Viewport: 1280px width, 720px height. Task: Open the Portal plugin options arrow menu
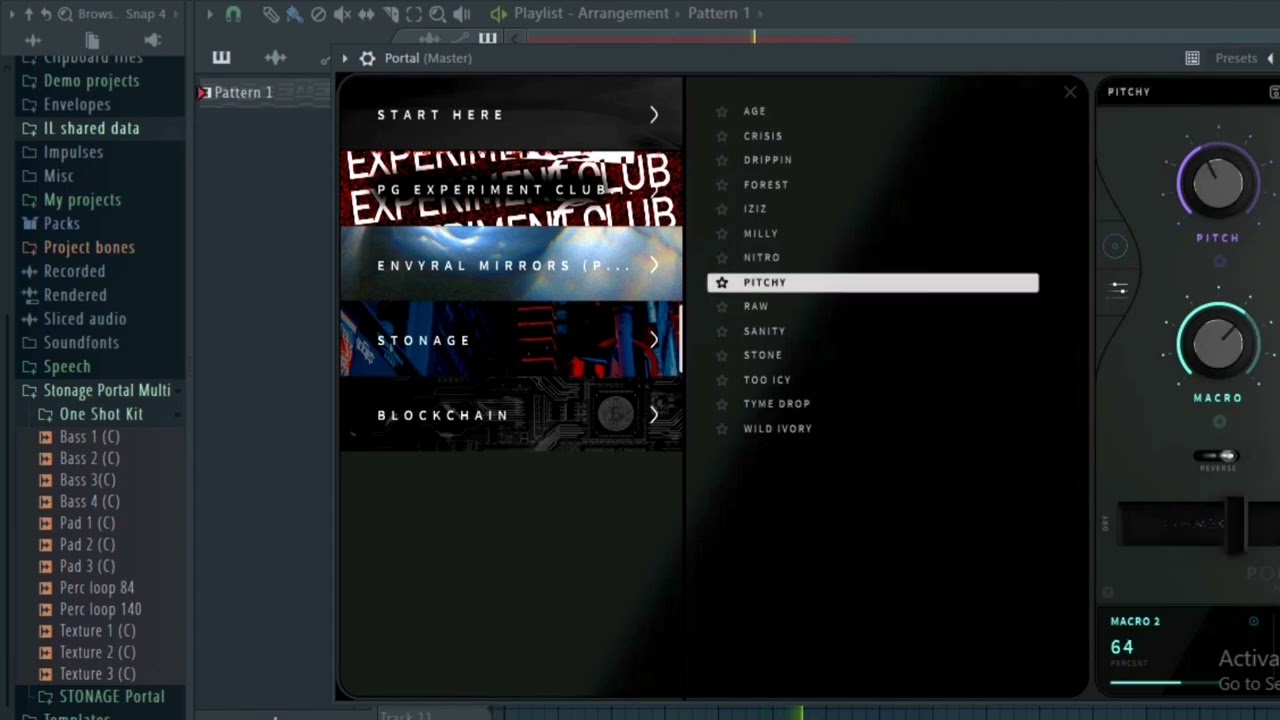[x=345, y=58]
